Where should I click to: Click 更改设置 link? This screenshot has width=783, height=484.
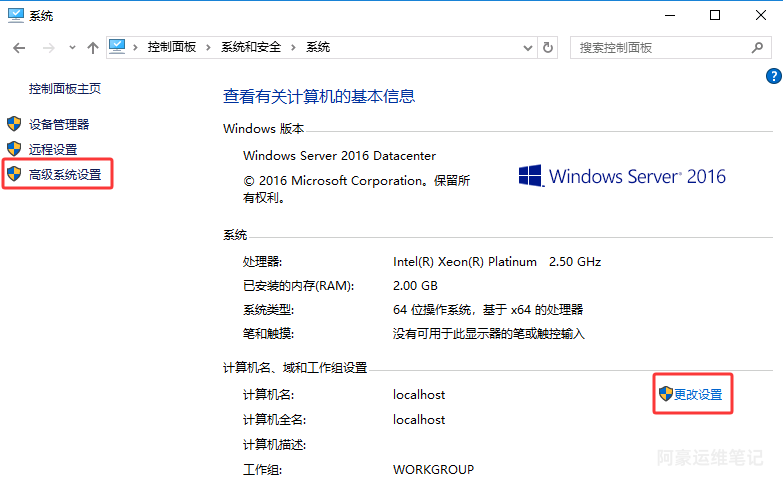698,395
